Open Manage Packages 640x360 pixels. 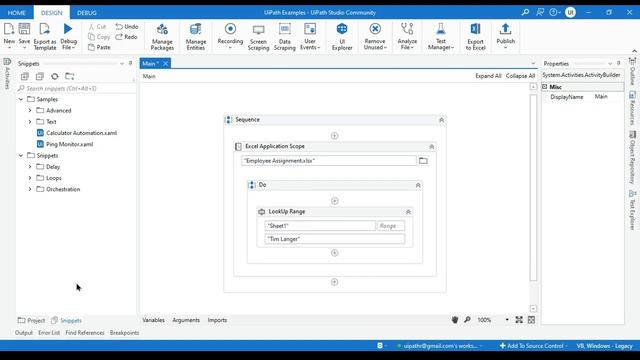(162, 36)
